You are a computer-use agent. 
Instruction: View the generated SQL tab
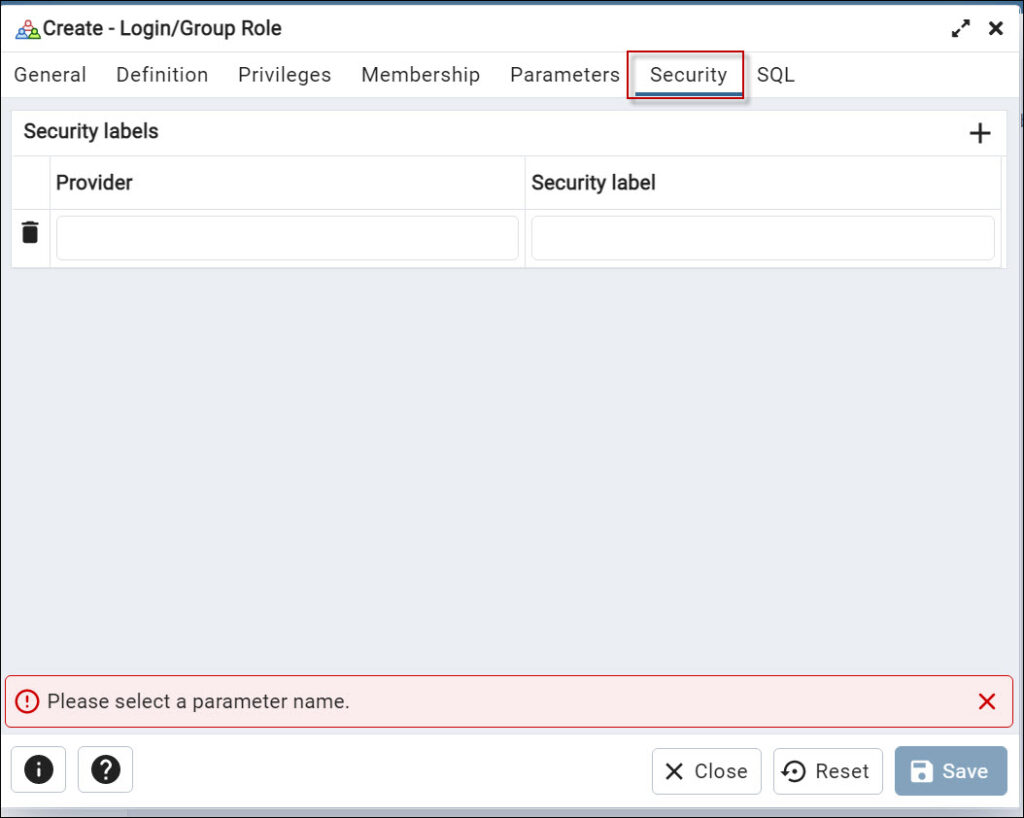777,74
